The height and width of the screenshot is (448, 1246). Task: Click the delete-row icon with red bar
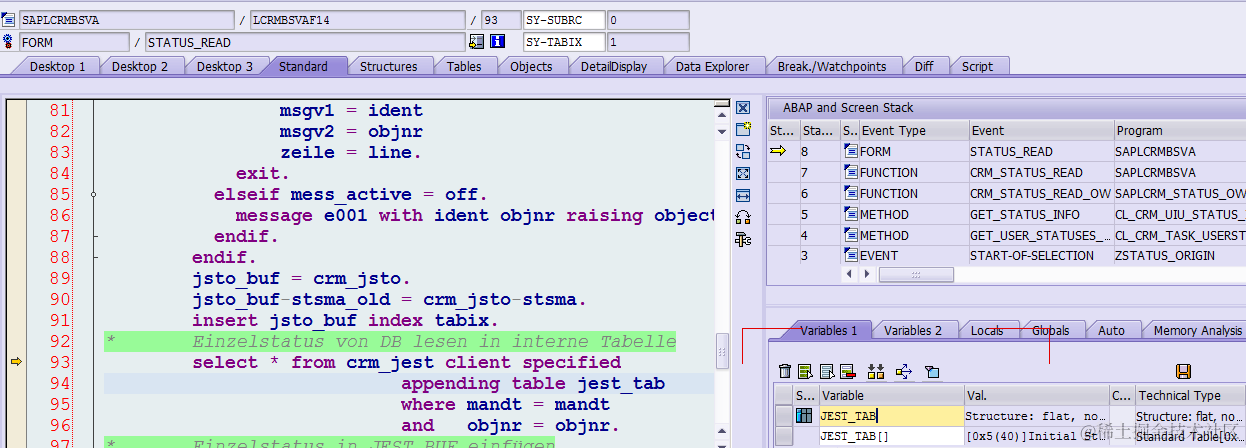848,372
